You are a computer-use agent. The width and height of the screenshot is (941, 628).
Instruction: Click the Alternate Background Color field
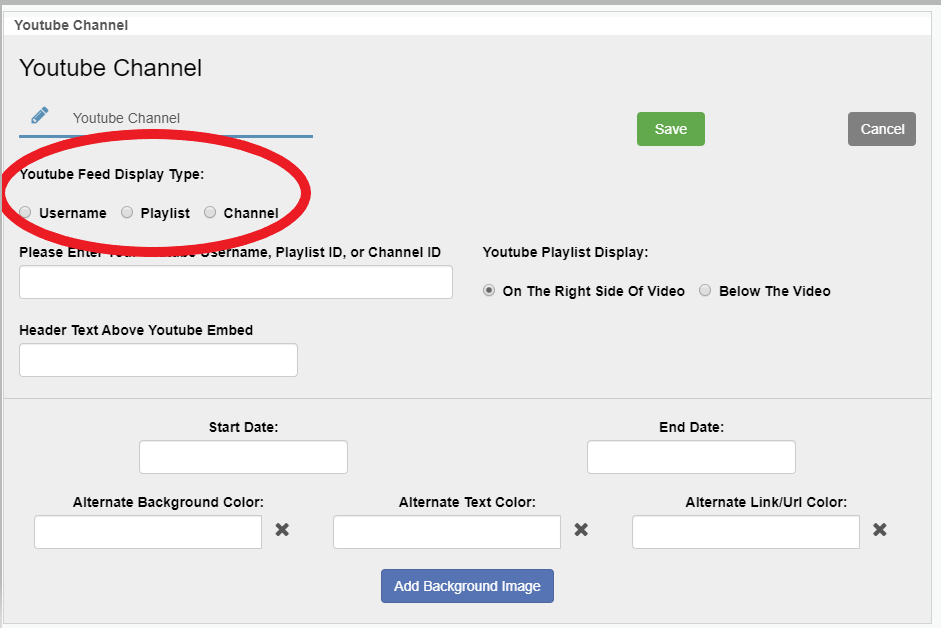click(148, 532)
